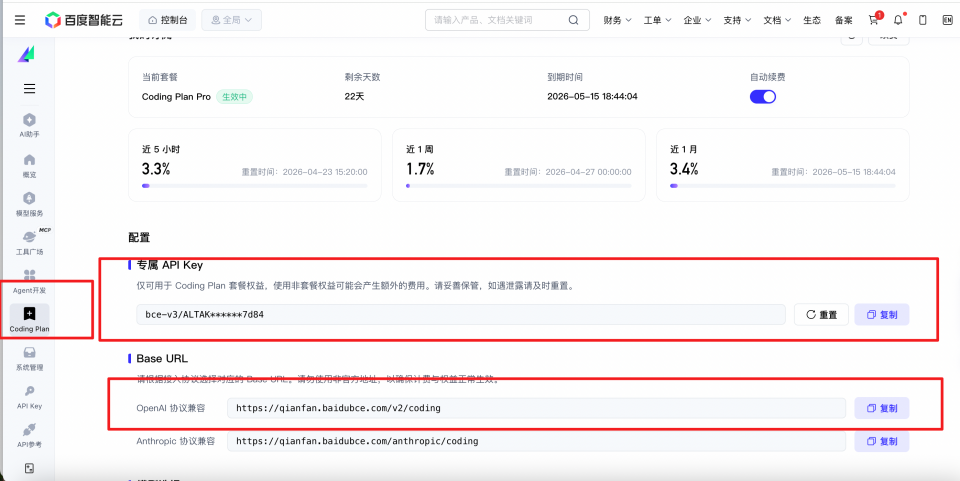
Task: Expand the 全局 region dropdown
Action: pos(231,20)
